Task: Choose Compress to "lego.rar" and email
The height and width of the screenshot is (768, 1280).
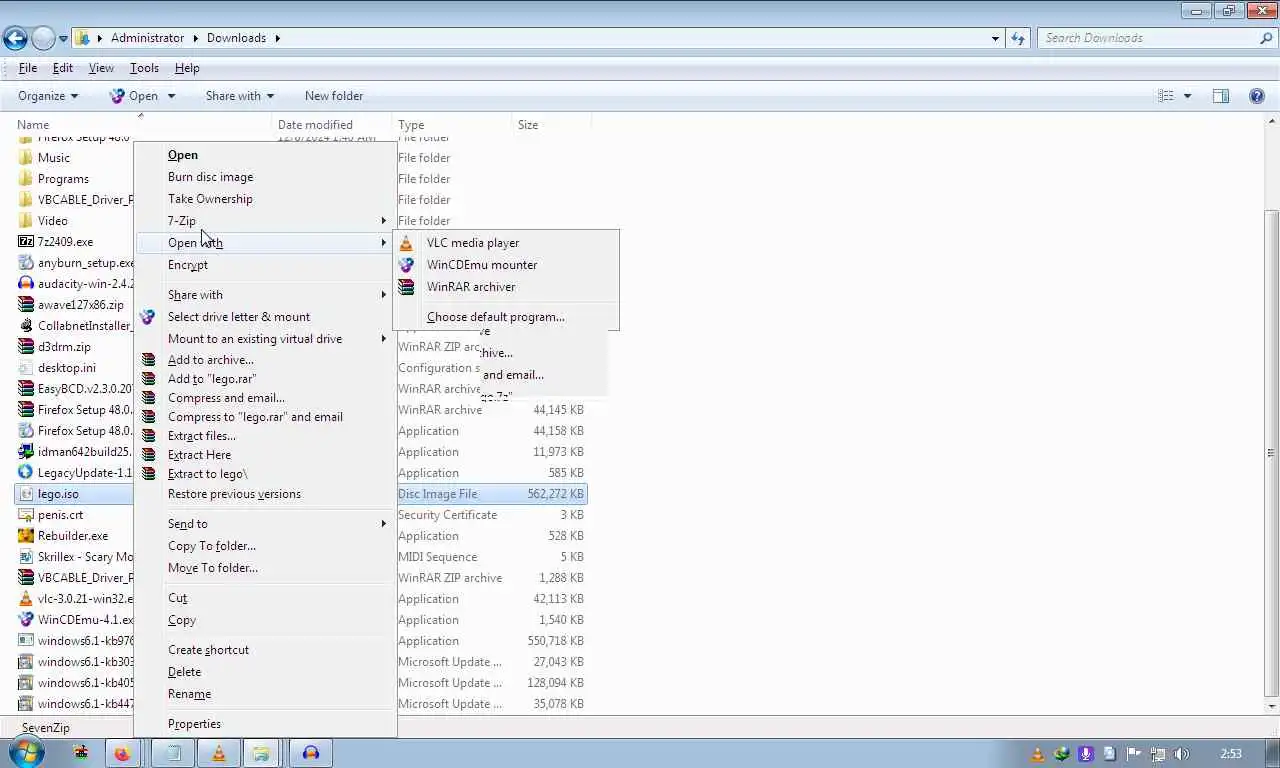Action: tap(255, 417)
